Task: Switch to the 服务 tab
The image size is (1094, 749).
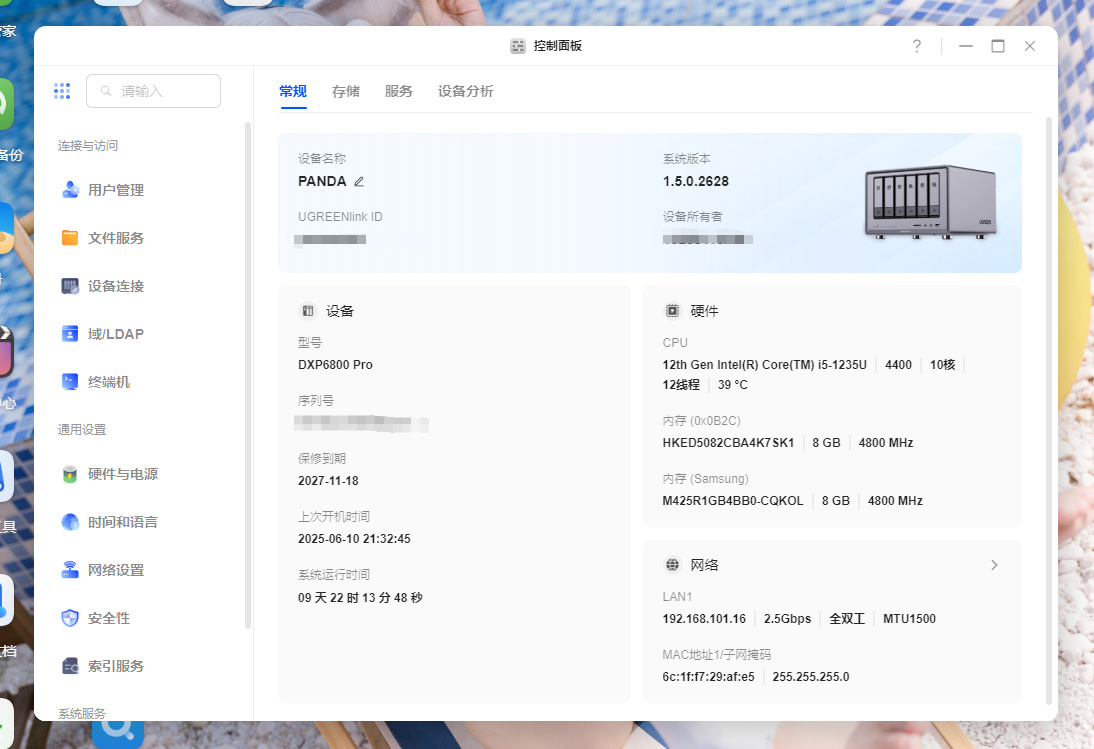Action: (398, 91)
